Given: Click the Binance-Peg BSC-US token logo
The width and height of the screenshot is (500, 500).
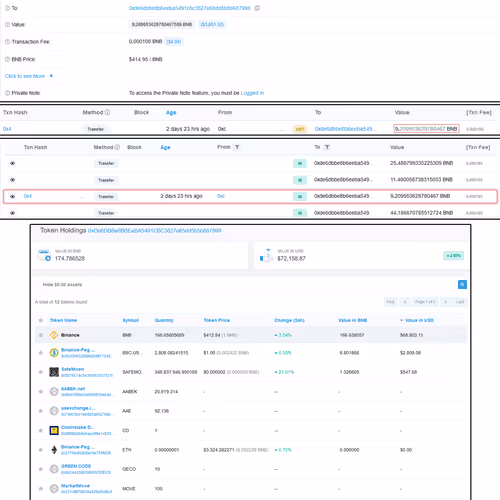Looking at the screenshot, I should click(54, 353).
